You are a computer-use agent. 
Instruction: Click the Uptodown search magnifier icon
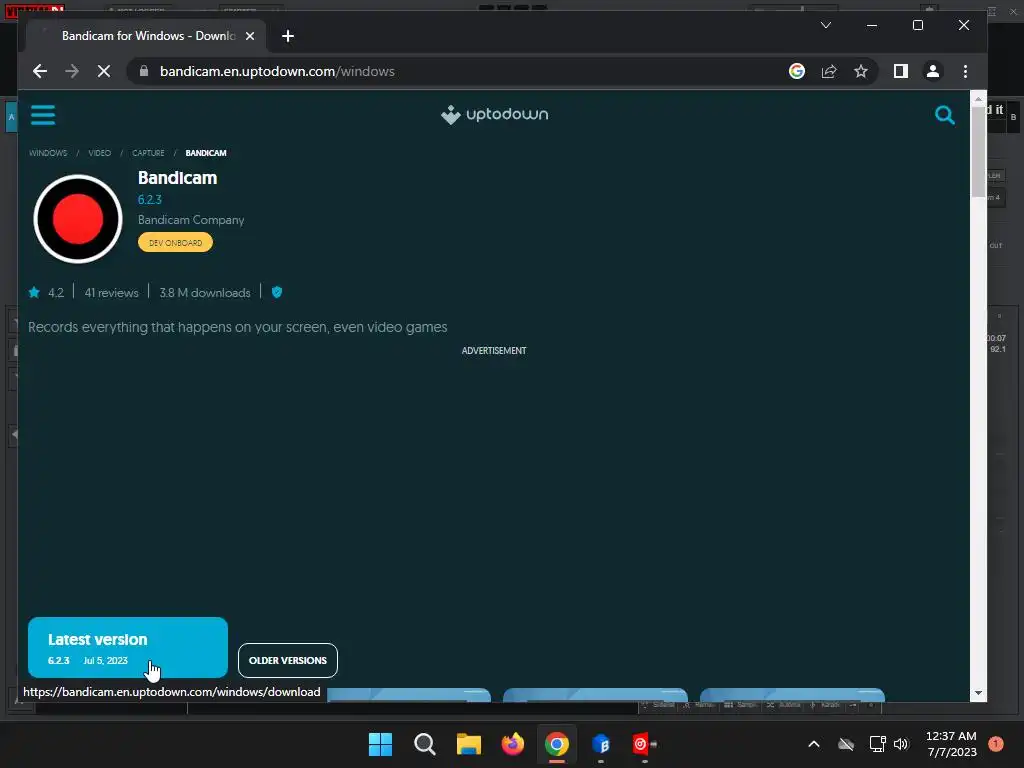coord(944,116)
